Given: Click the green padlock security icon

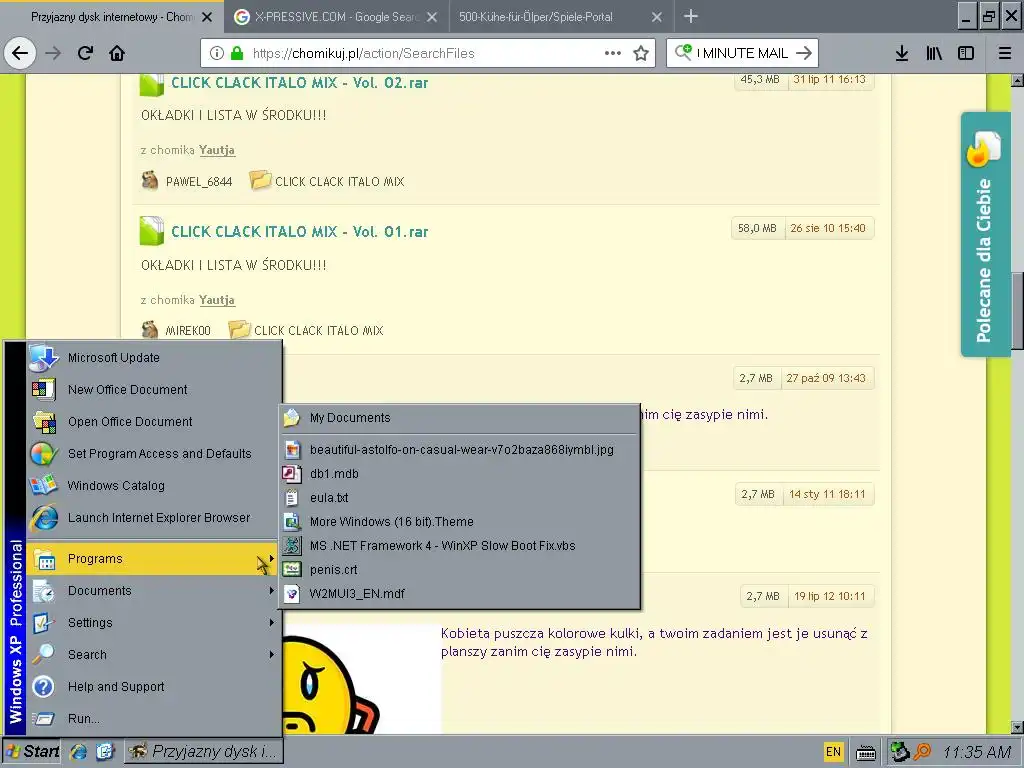Looking at the screenshot, I should (237, 53).
